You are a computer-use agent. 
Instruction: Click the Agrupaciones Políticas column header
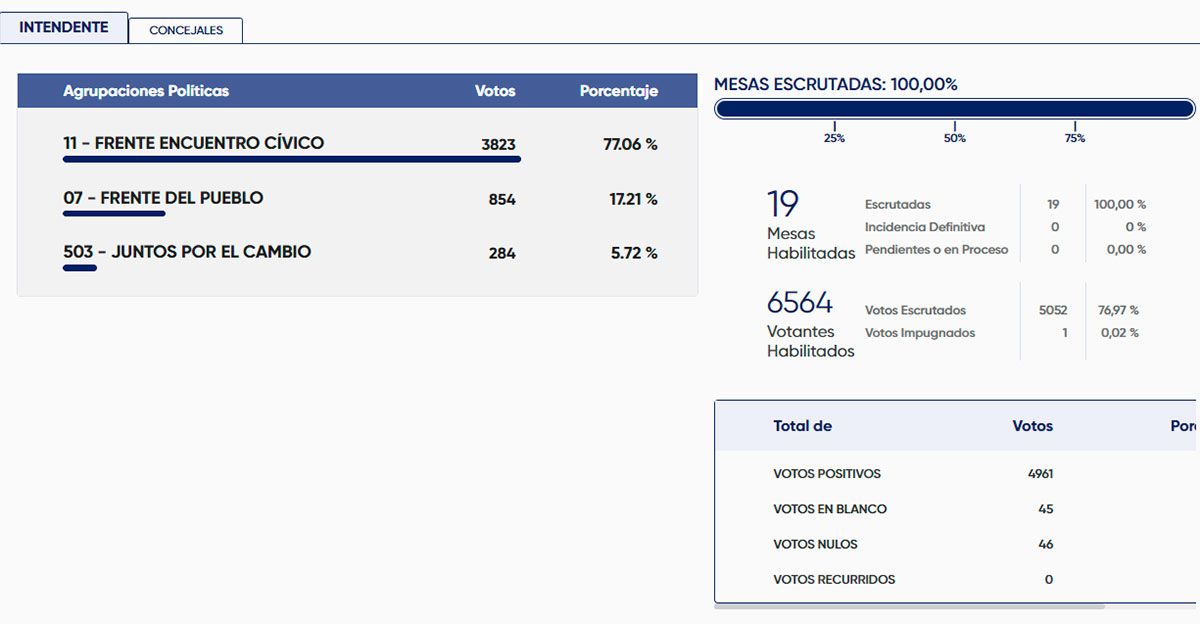click(146, 91)
